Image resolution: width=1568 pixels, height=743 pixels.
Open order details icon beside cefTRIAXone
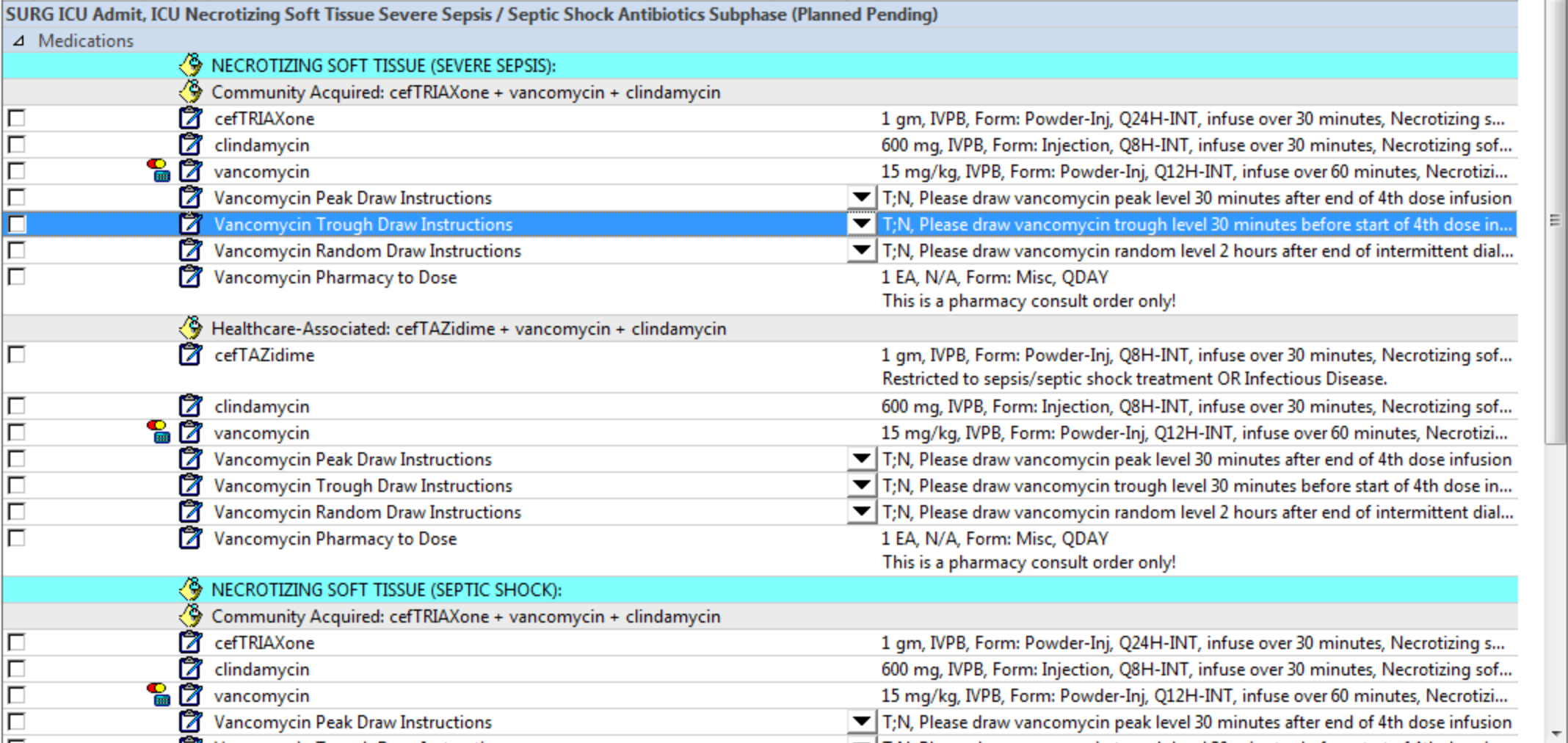point(190,118)
